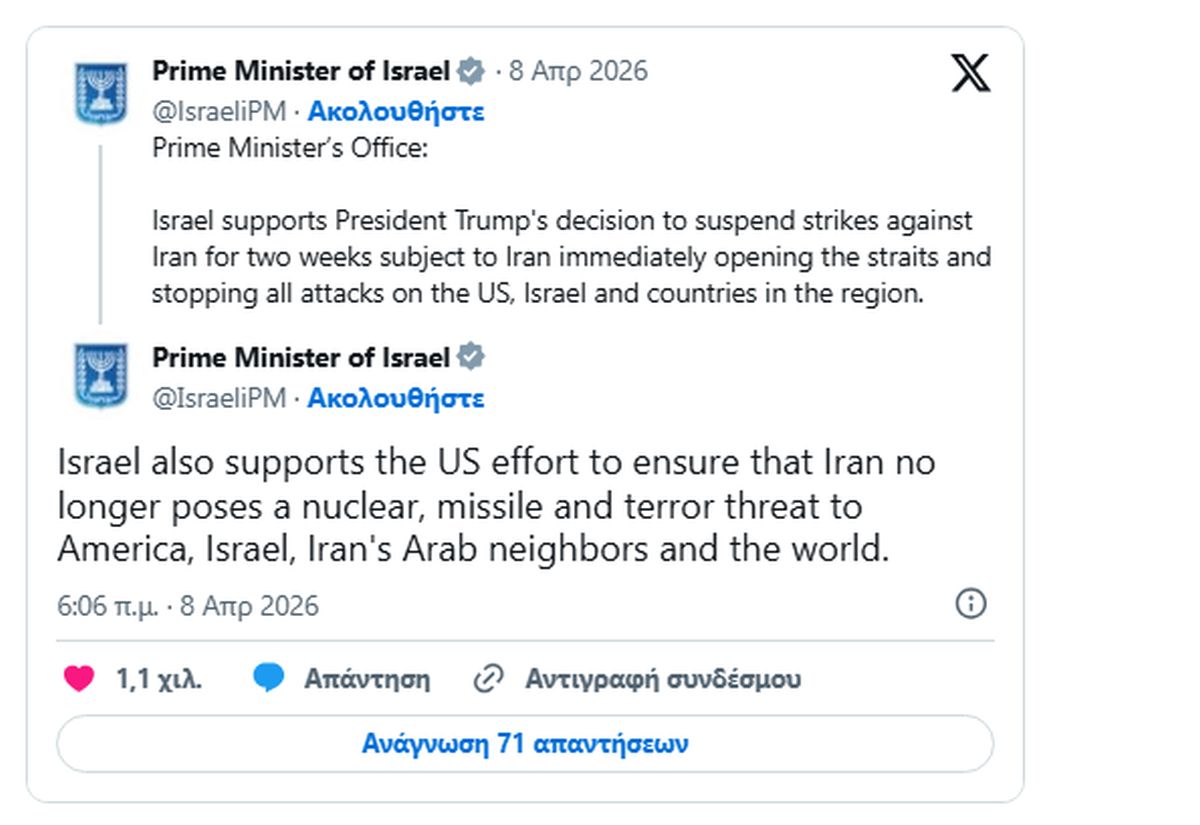The height and width of the screenshot is (825, 1200).
Task: Click Αντιγραφή συνδέσμου text
Action: (663, 679)
